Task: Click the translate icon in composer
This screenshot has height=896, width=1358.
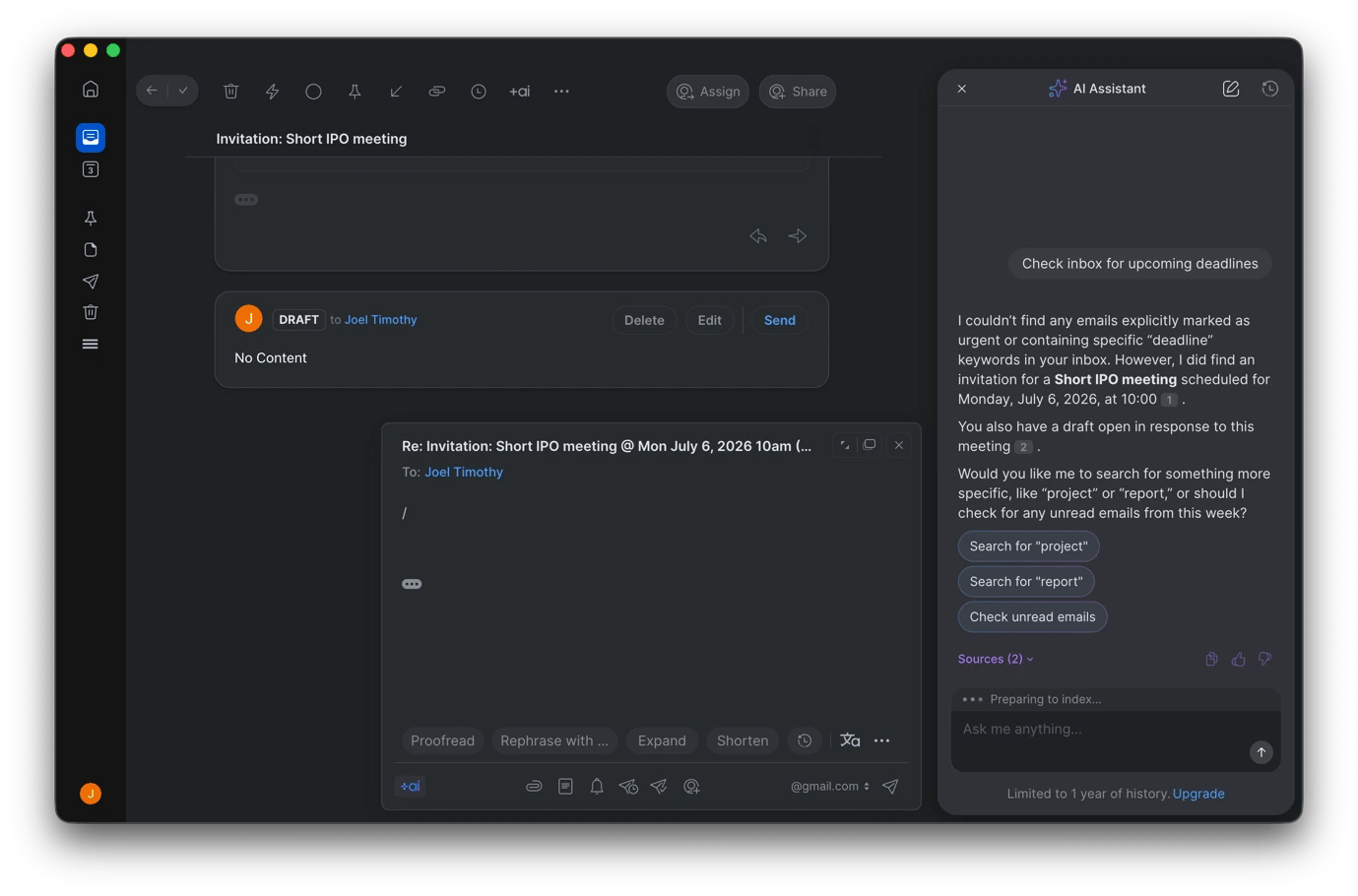Action: point(850,741)
